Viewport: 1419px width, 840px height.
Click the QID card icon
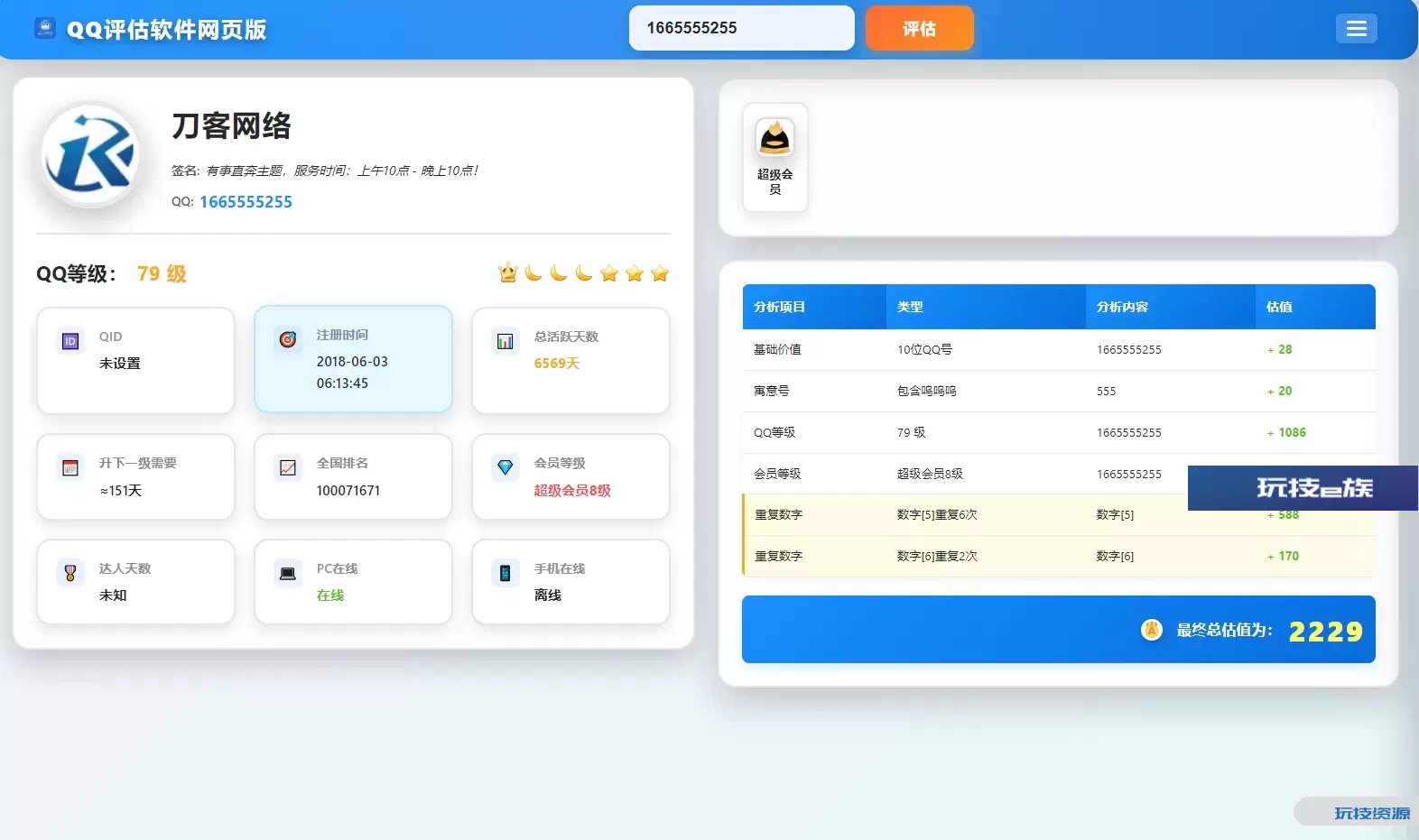coord(70,341)
